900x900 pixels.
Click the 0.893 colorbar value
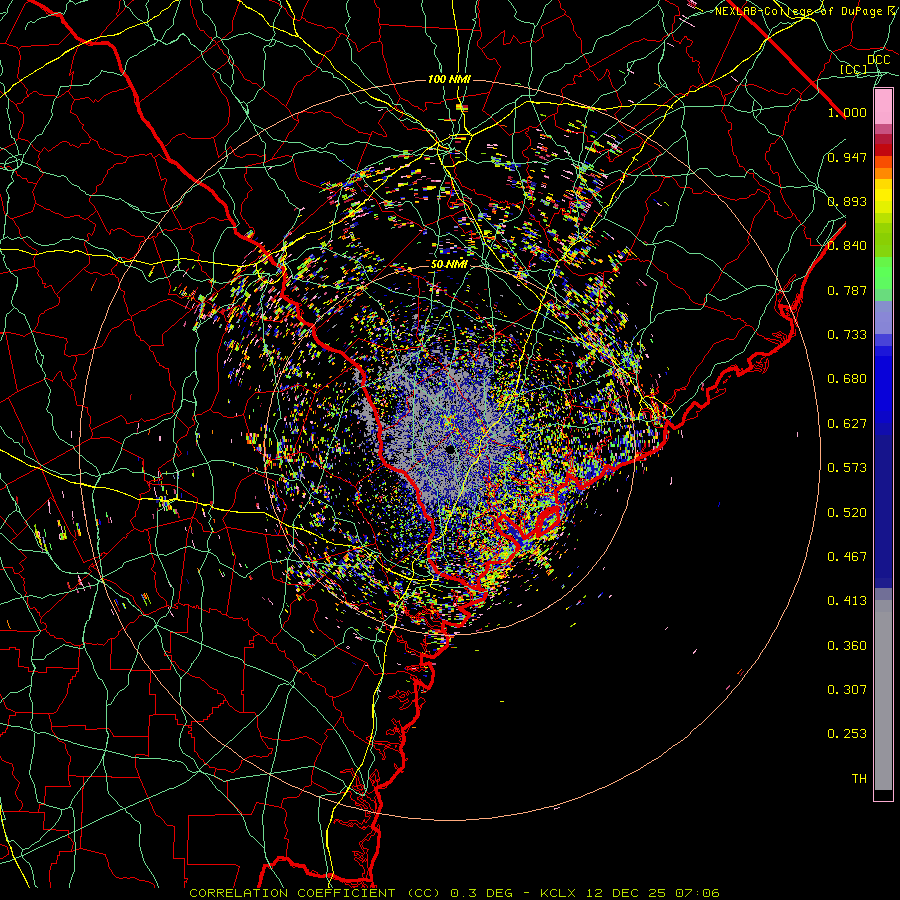pyautogui.click(x=847, y=201)
